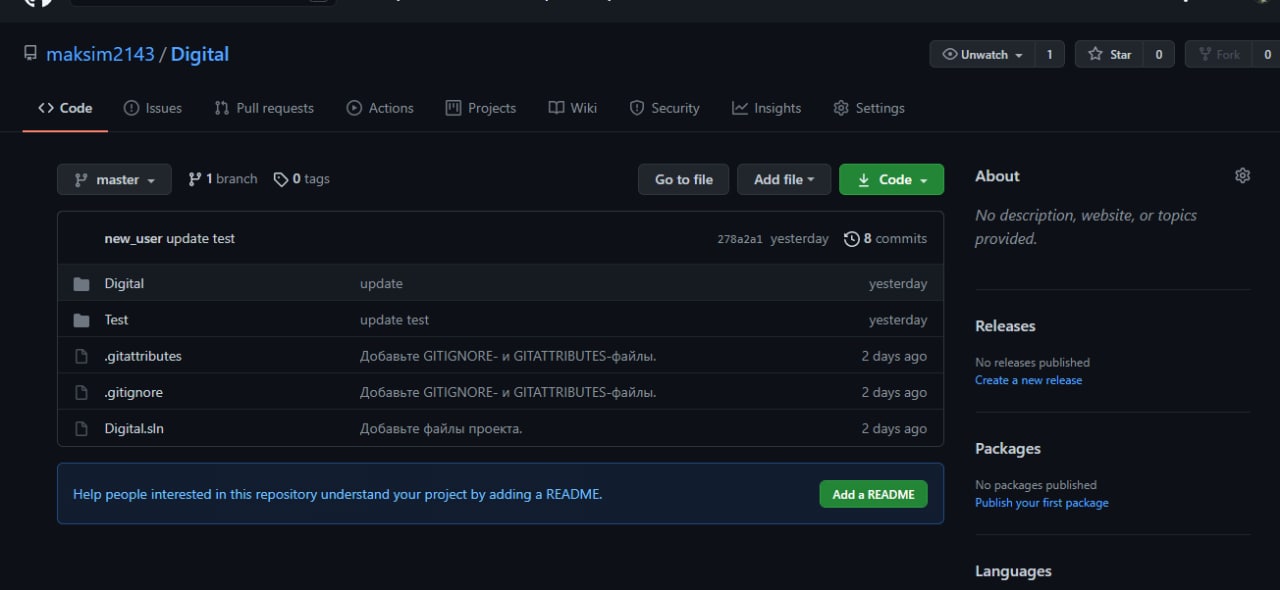
Task: Switch to the Code tab
Action: [x=65, y=108]
